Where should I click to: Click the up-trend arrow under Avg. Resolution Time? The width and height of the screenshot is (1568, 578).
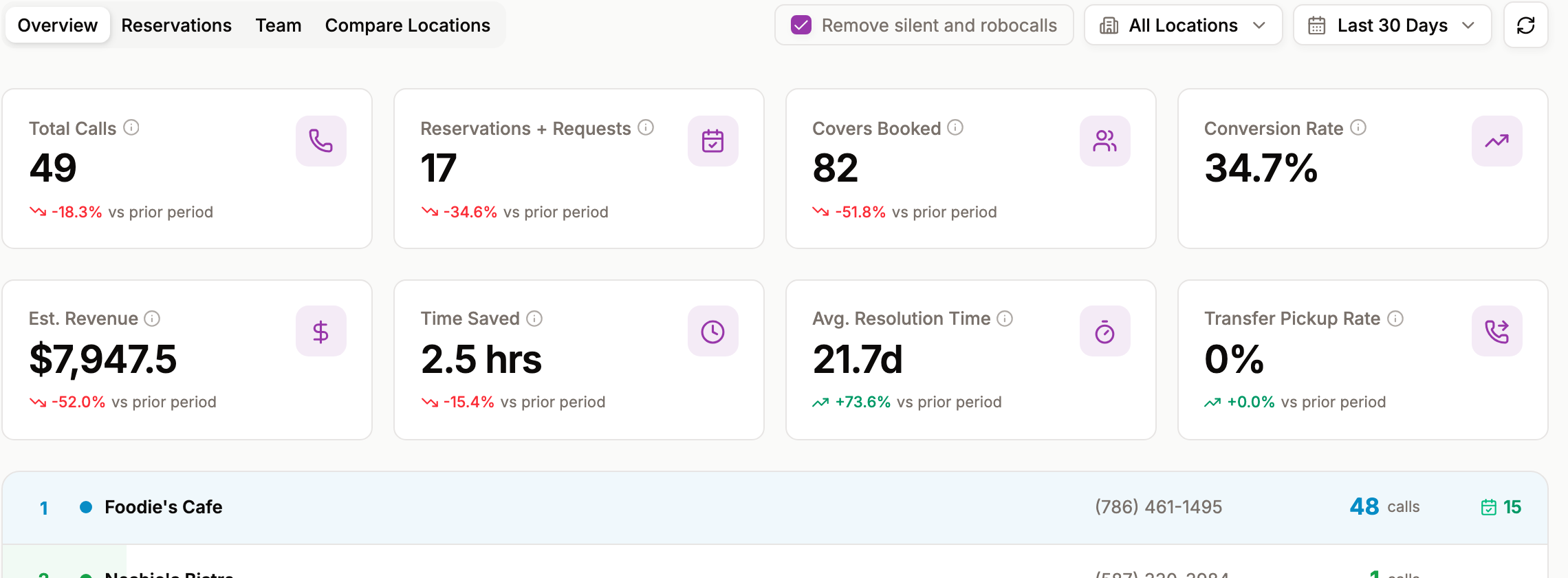coord(820,403)
